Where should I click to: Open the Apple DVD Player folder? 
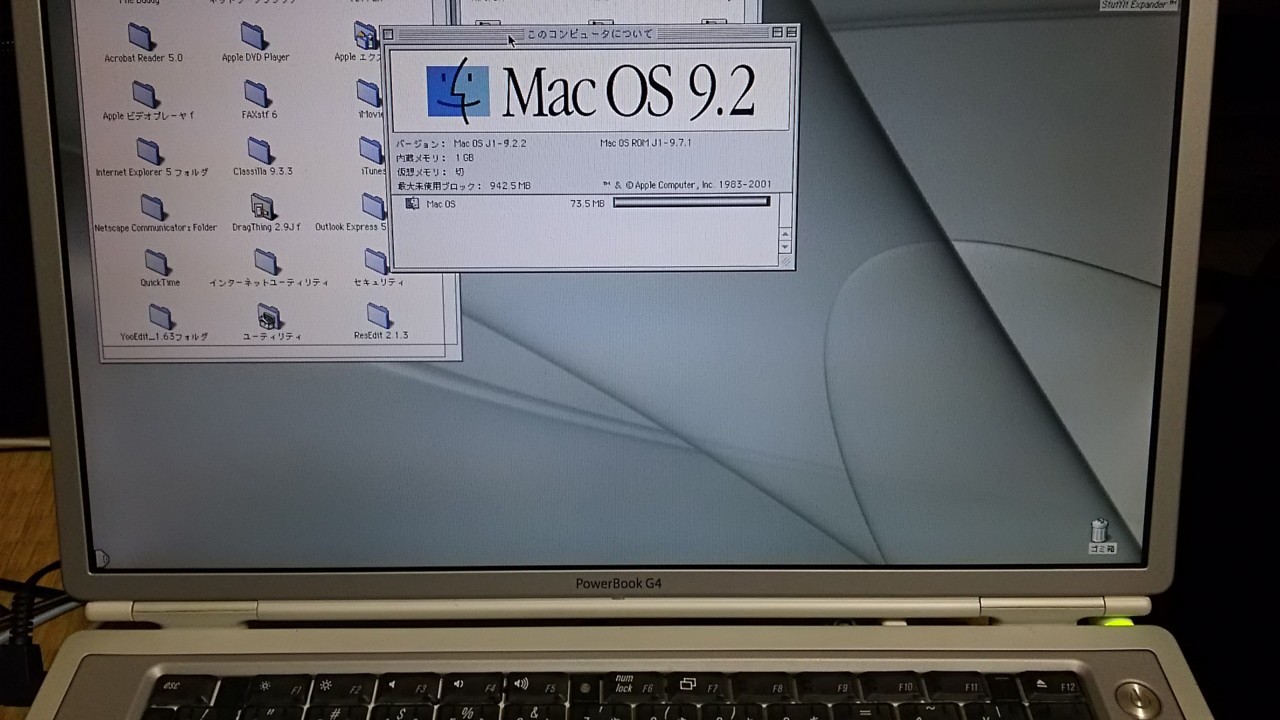(254, 38)
